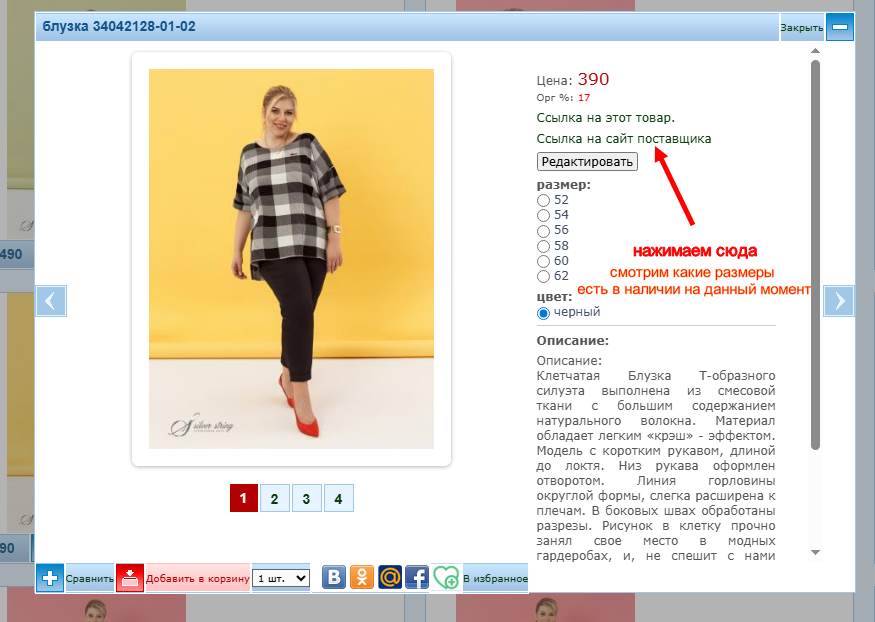Share the product on VKontakte
Viewport: 875px width, 622px height.
coord(334,577)
